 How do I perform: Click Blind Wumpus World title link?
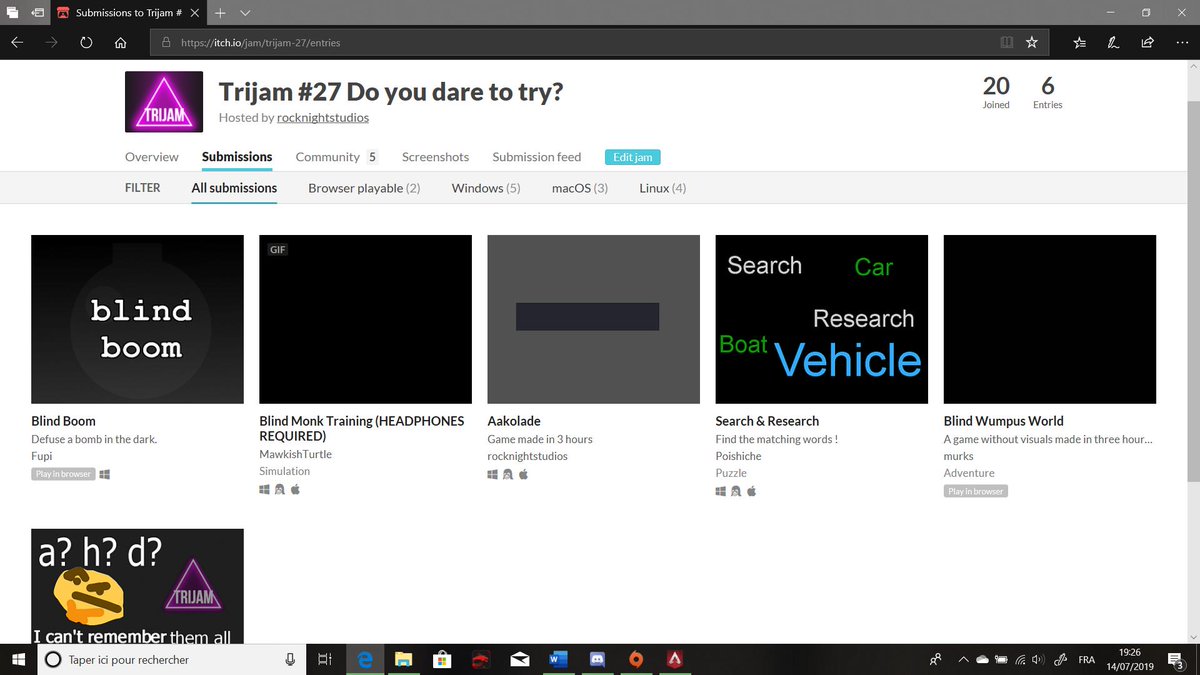(1004, 421)
